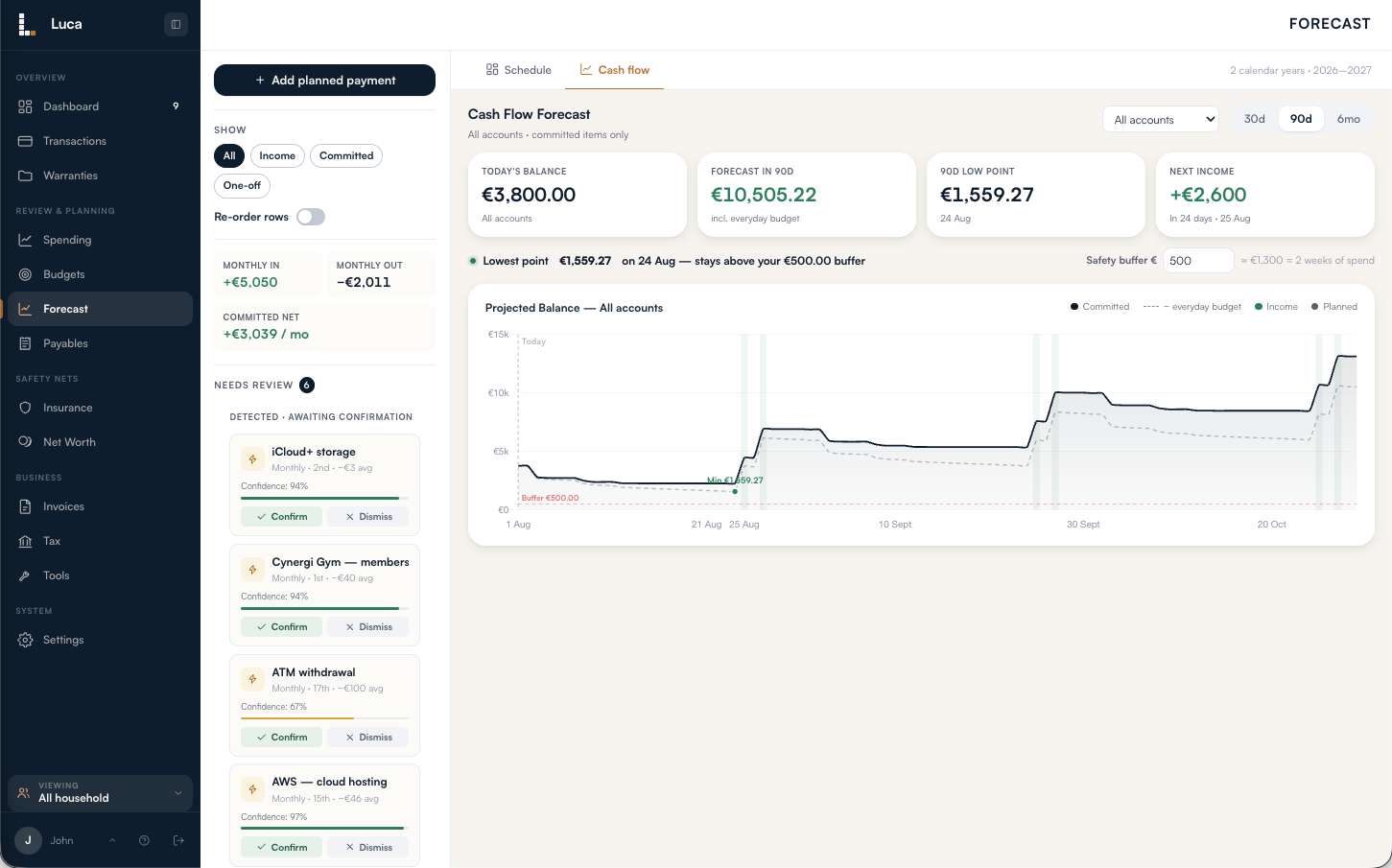Click the help icon beside John
Viewport: 1392px width, 868px height.
pos(144,840)
